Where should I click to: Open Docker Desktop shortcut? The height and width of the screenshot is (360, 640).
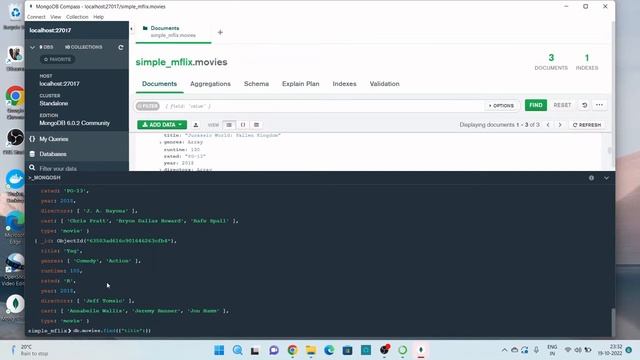(x=15, y=186)
